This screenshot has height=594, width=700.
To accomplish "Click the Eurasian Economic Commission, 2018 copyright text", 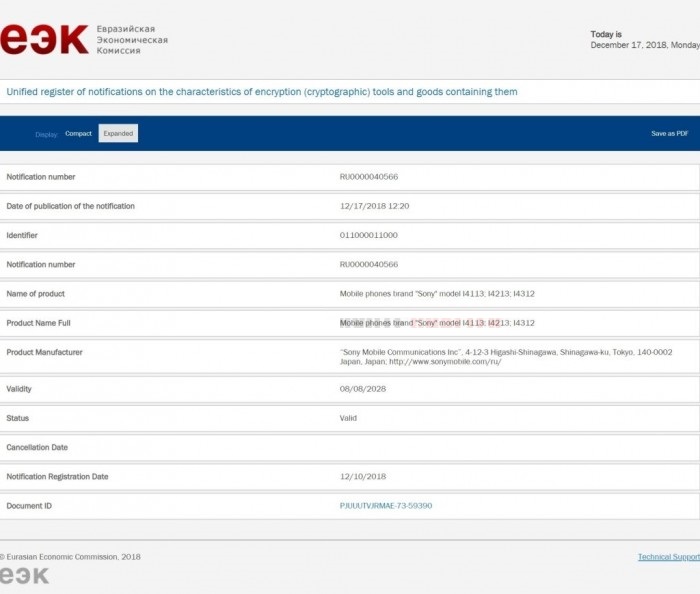I will pyautogui.click(x=70, y=557).
